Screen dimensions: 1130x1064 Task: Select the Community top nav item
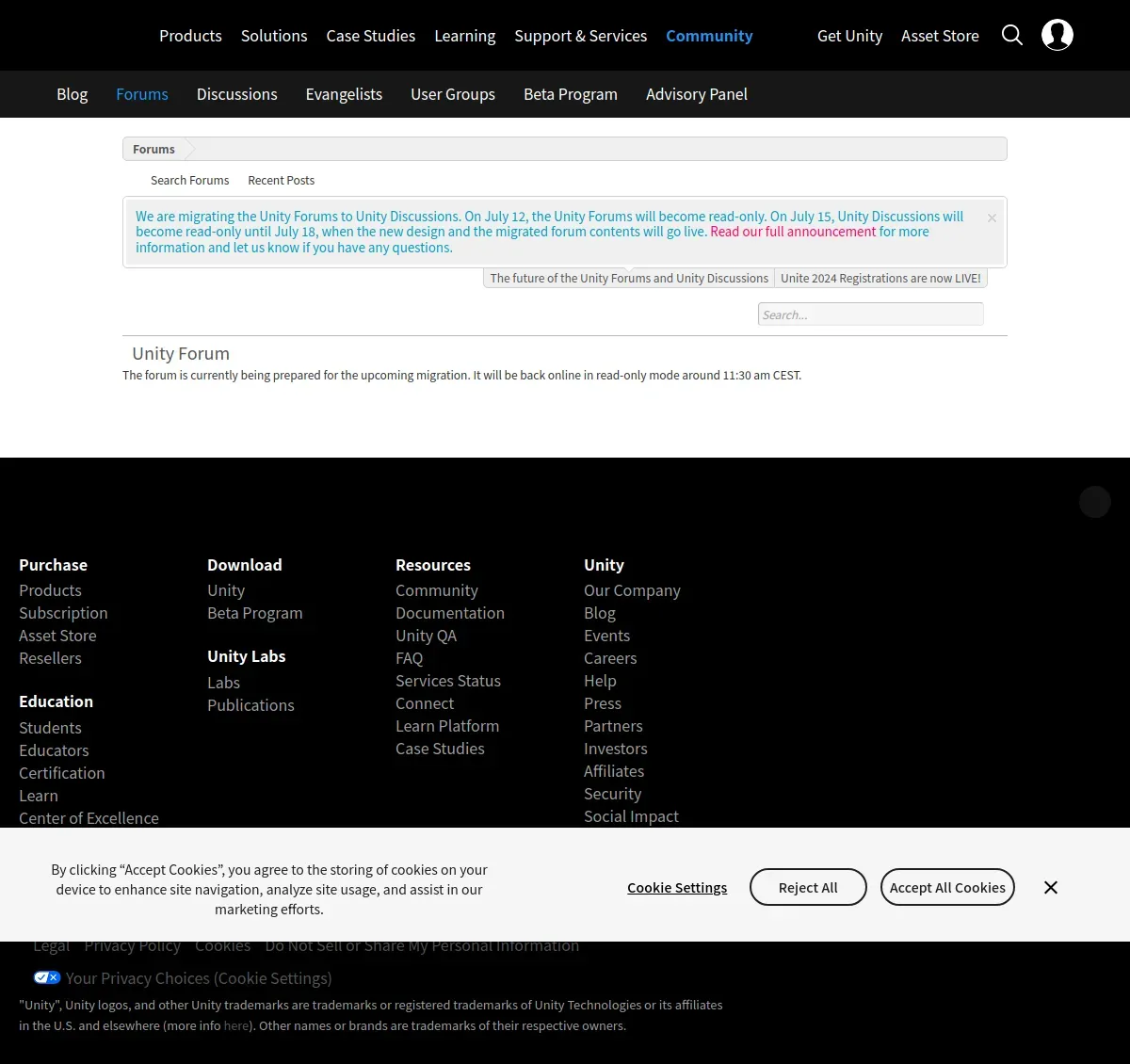[709, 36]
